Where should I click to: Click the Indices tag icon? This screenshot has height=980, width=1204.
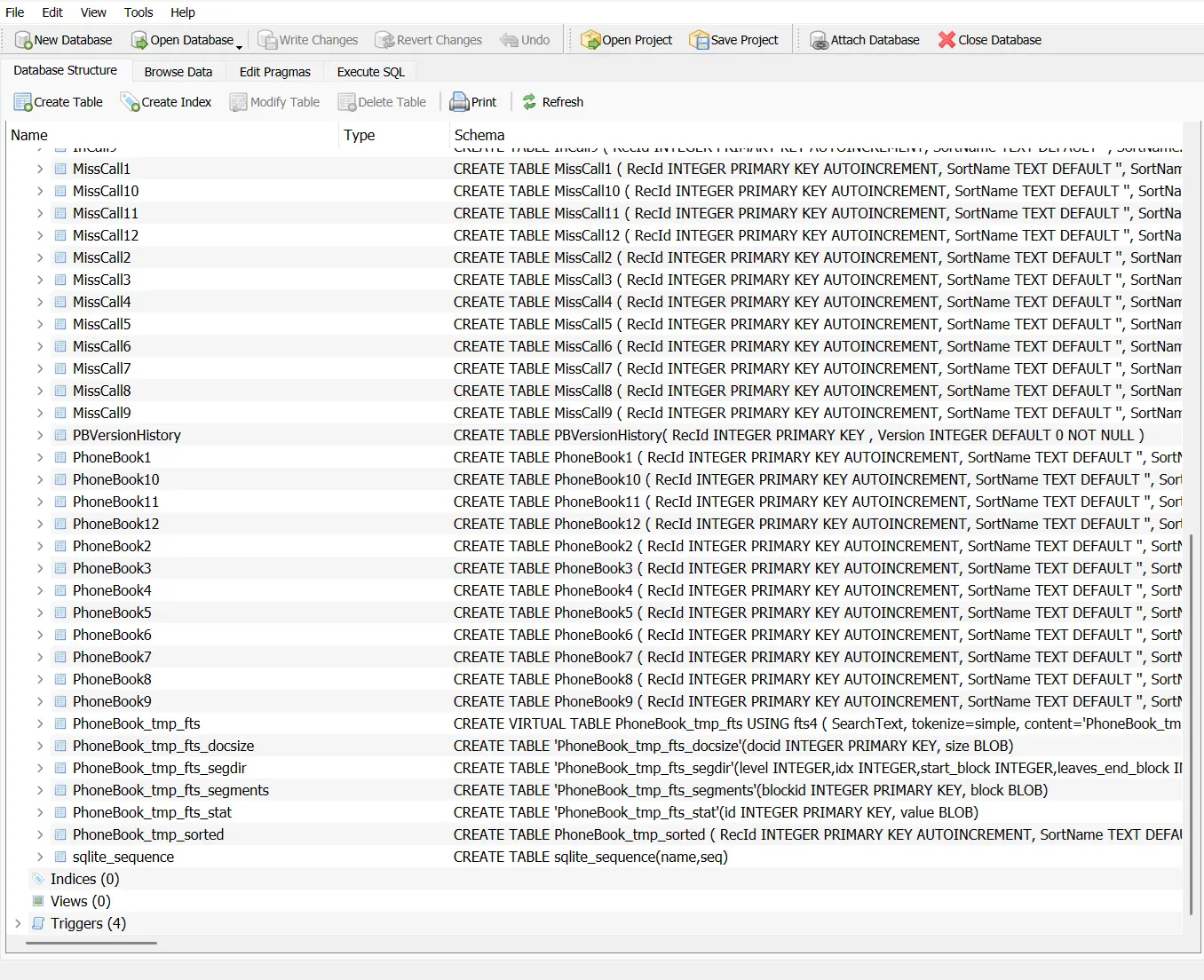click(38, 879)
